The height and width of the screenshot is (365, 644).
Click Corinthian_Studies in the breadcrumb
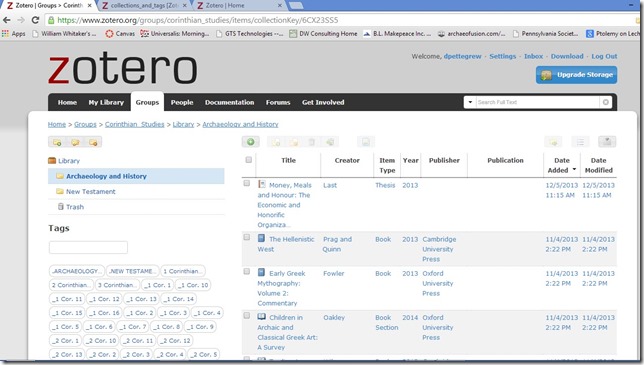[134, 124]
